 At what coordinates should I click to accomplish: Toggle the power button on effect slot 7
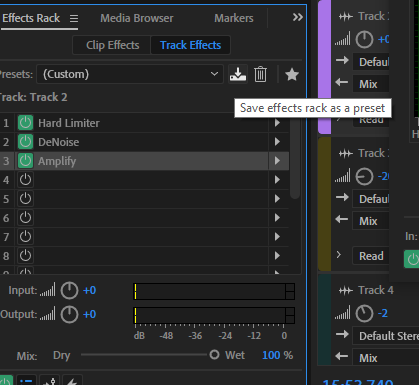[25, 237]
